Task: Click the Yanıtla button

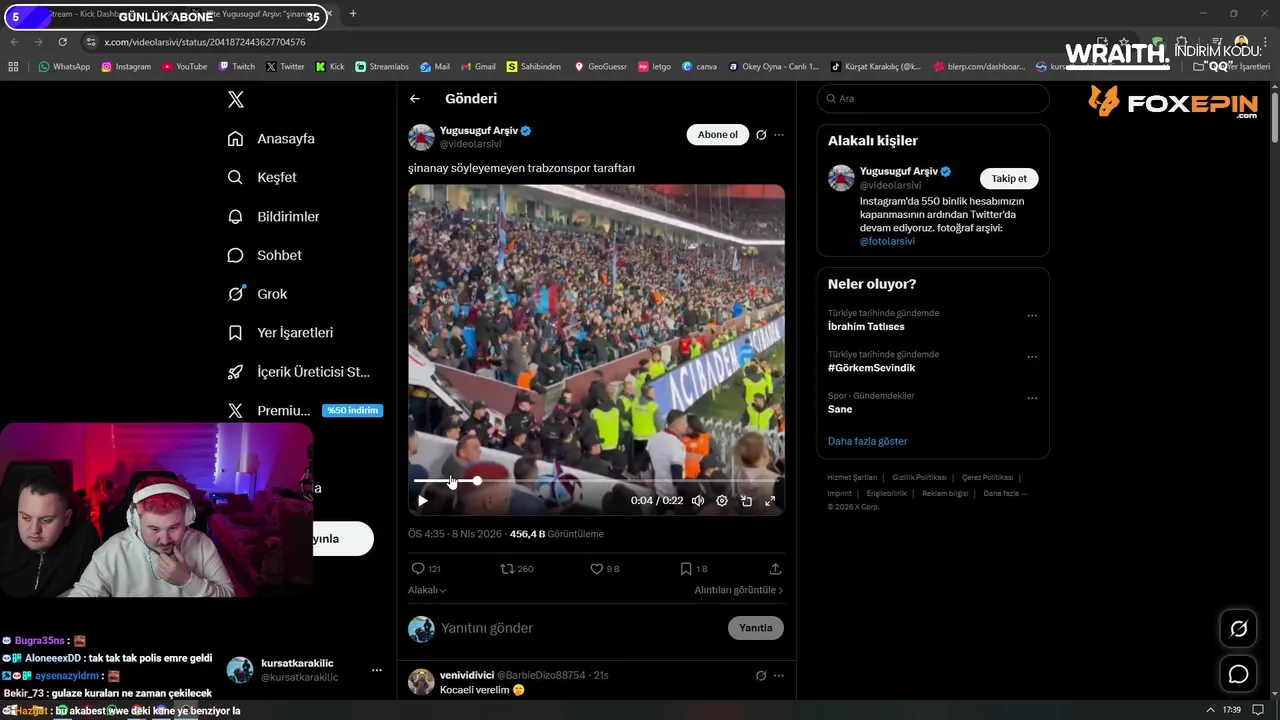Action: pyautogui.click(x=756, y=628)
